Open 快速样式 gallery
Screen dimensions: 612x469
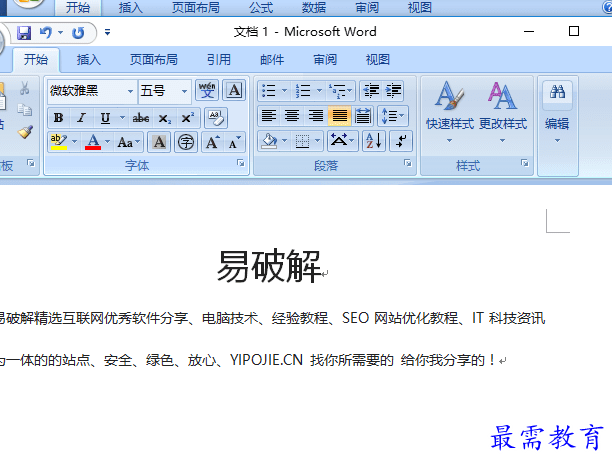[x=450, y=112]
